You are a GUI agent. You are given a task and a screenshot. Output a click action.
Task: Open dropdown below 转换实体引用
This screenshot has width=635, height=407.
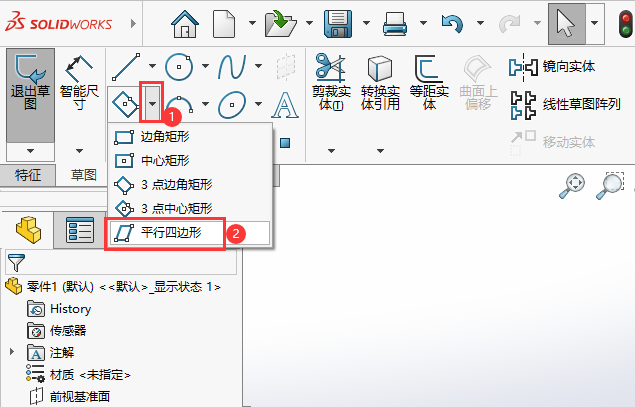380,151
